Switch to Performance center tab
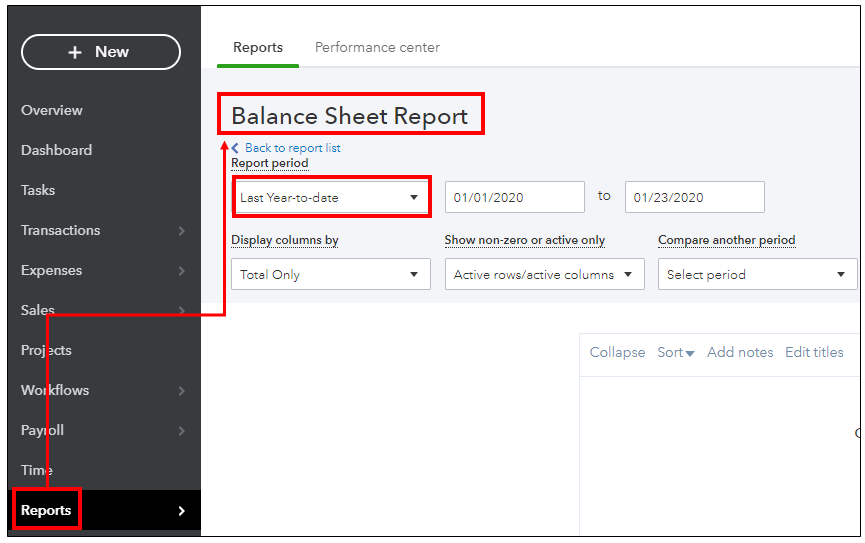Viewport: 865px width, 543px height. click(377, 47)
